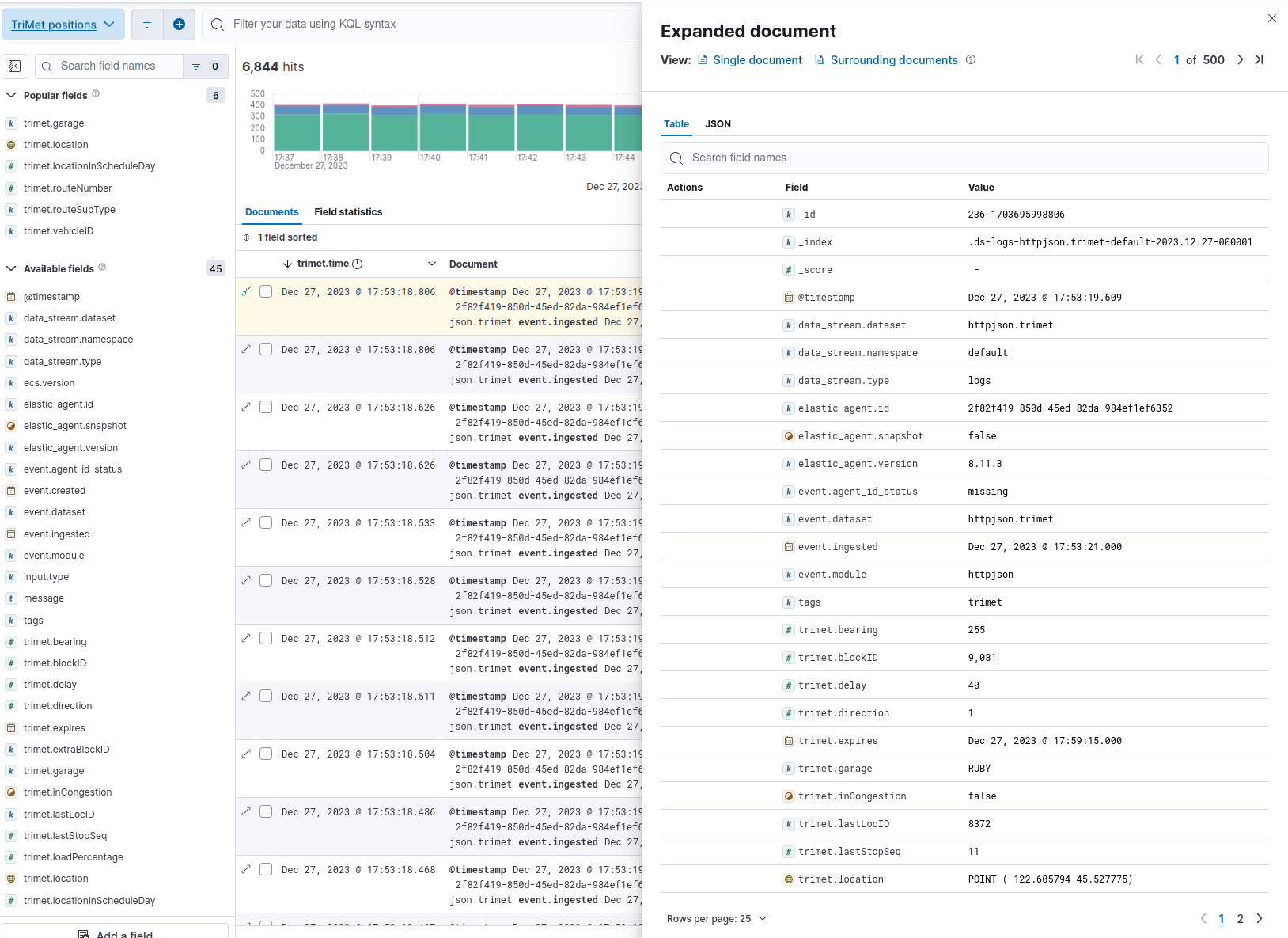
Task: Click the KQL query filter input
Action: pyautogui.click(x=427, y=25)
